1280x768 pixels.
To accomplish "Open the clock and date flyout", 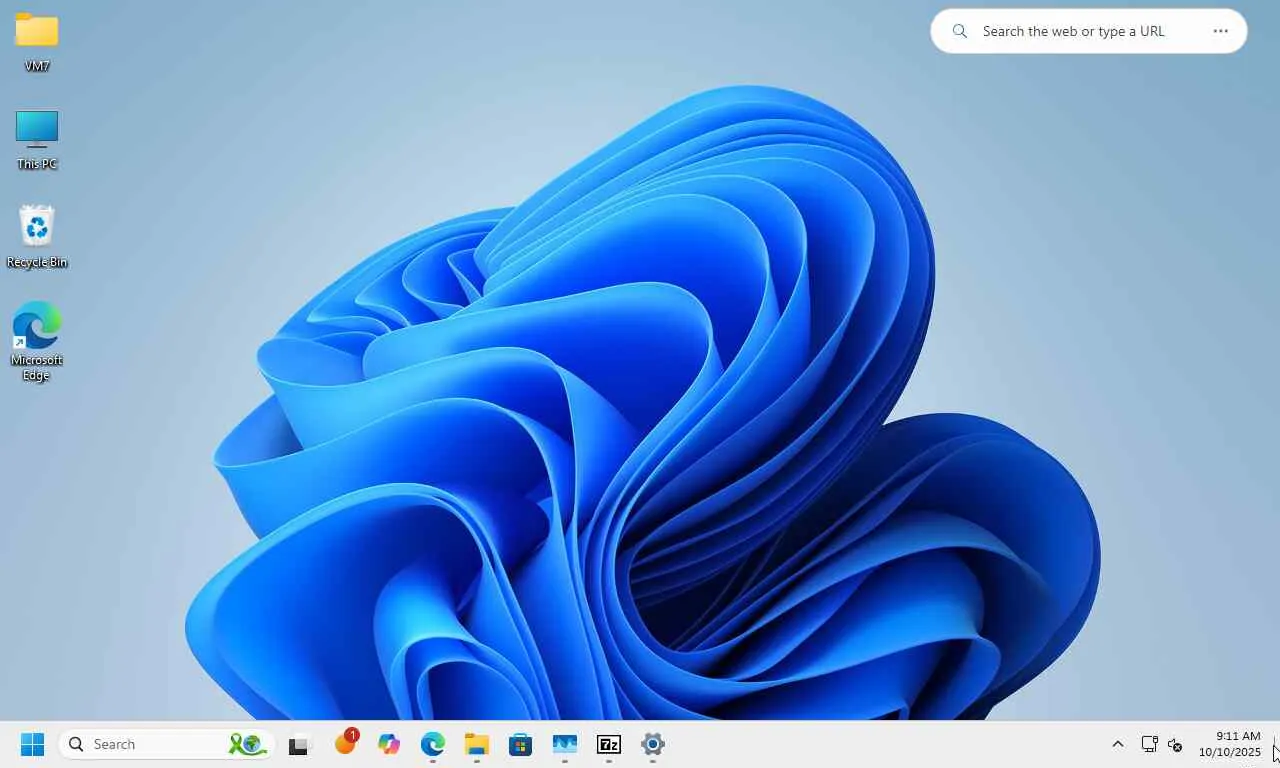I will pyautogui.click(x=1231, y=744).
